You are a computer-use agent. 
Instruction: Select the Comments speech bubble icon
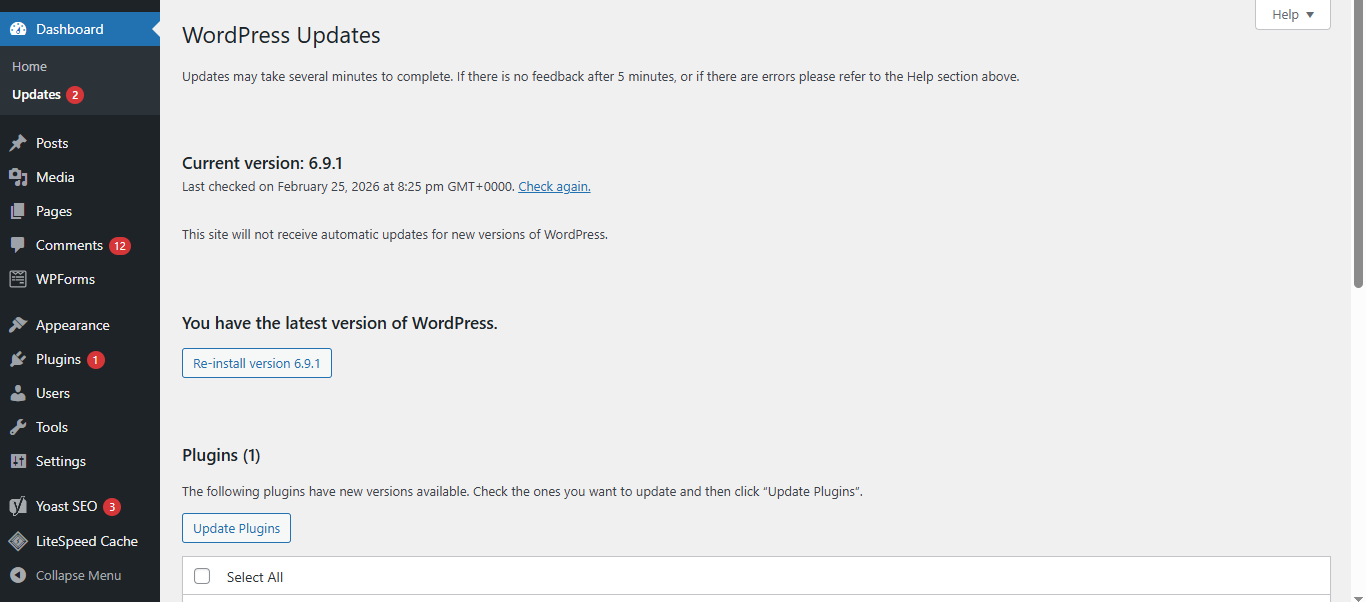[x=17, y=245]
